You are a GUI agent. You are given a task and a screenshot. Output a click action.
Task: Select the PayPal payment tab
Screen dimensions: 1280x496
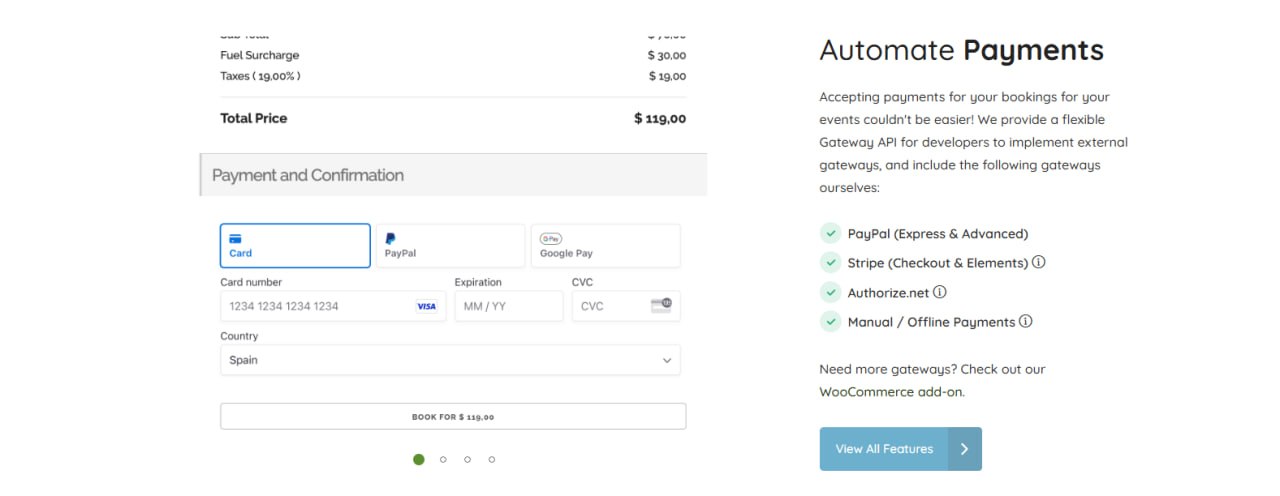point(450,246)
